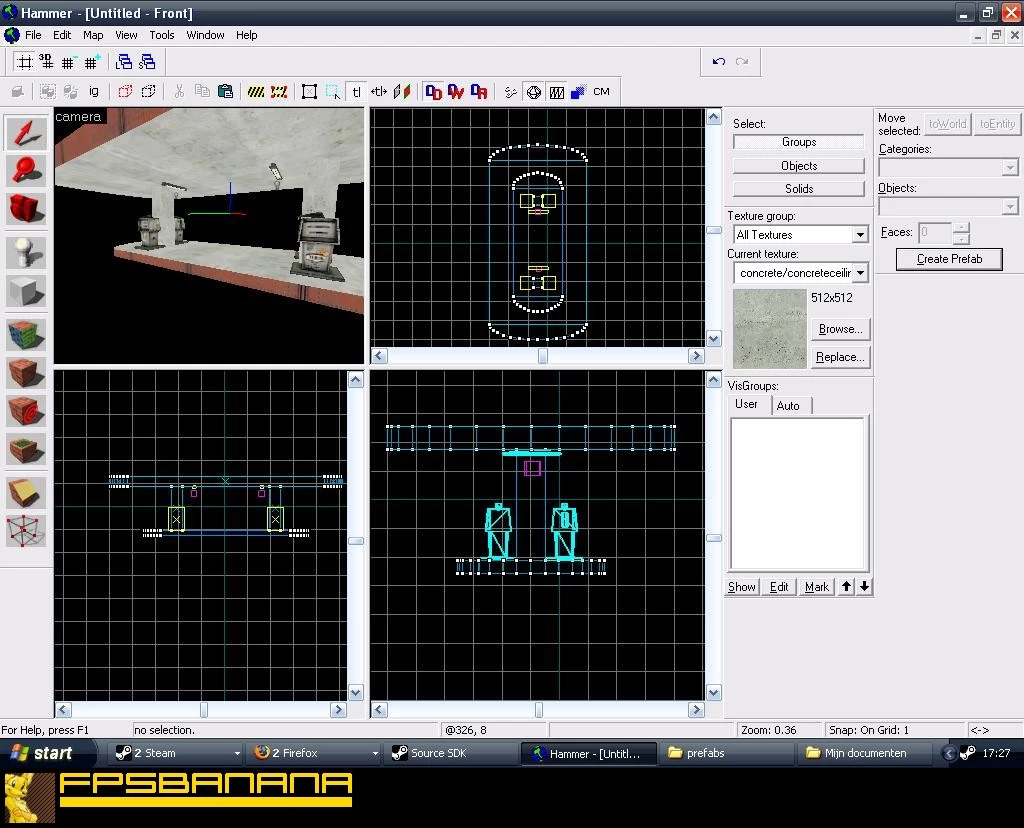Toggle the ignore groups 'ig' button
Viewport: 1024px width, 828px height.
coord(94,91)
